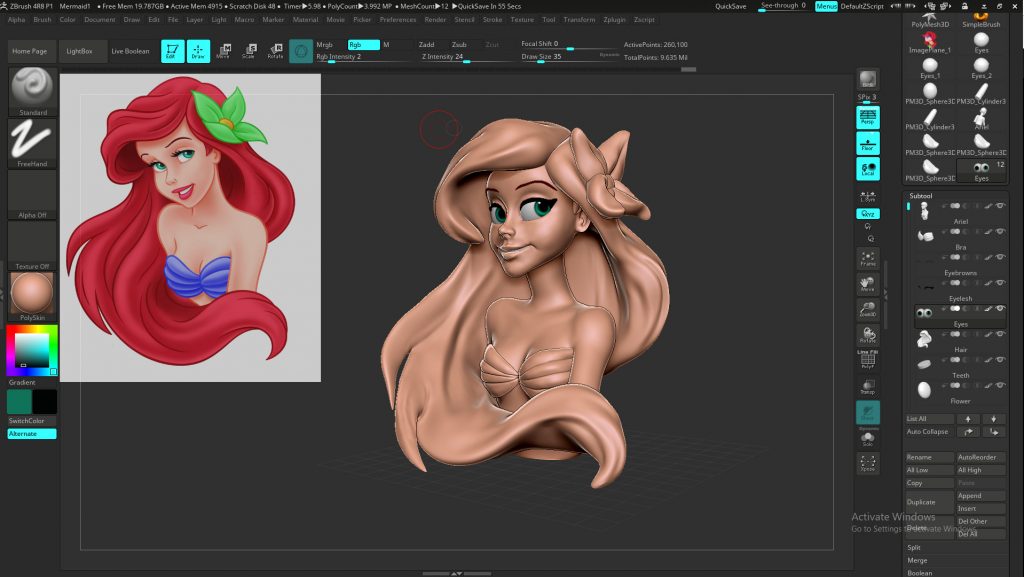The height and width of the screenshot is (577, 1024).
Task: Click the SwitchColor button
Action: coord(32,420)
